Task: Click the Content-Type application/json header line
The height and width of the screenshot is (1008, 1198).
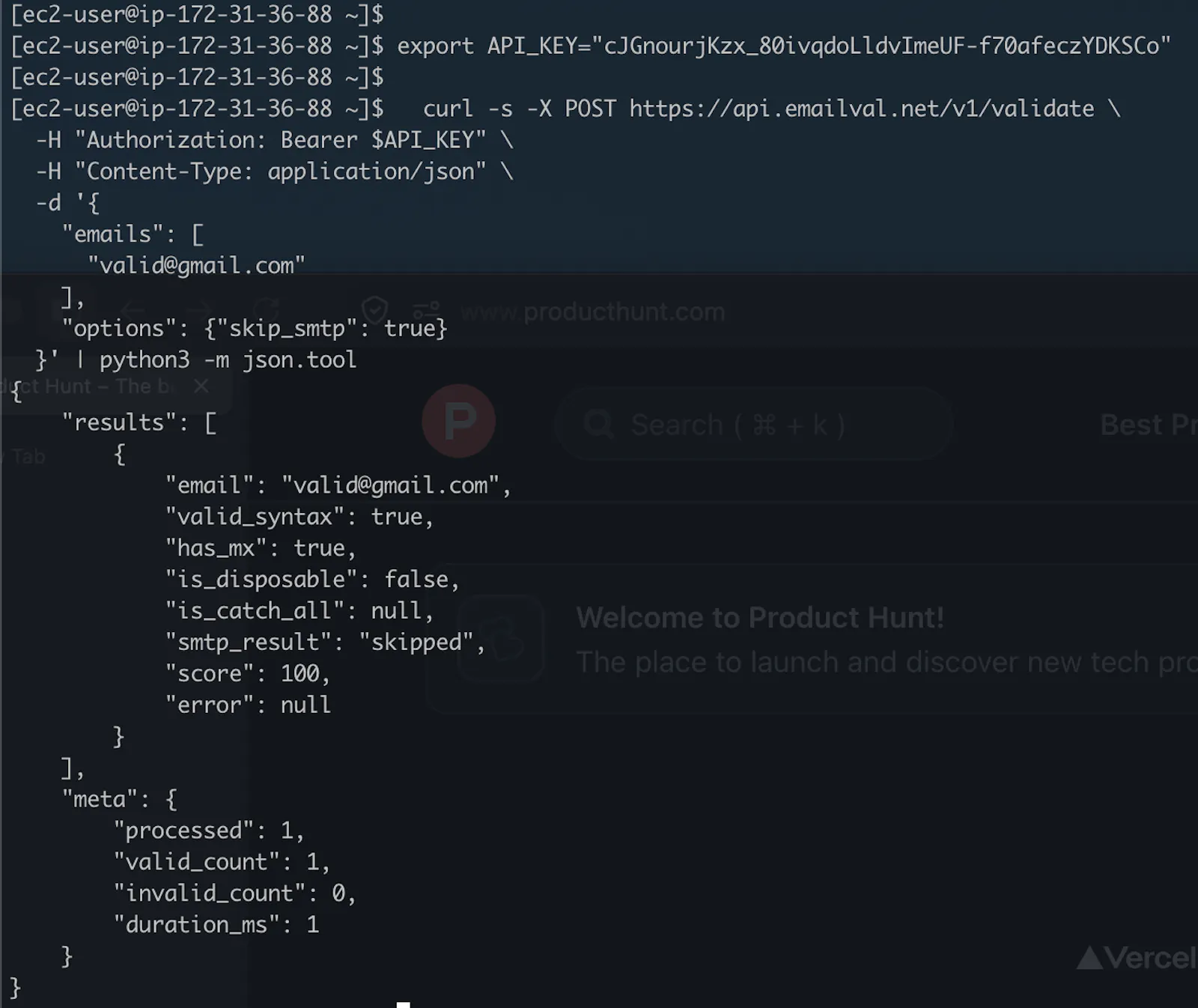Action: (x=275, y=171)
